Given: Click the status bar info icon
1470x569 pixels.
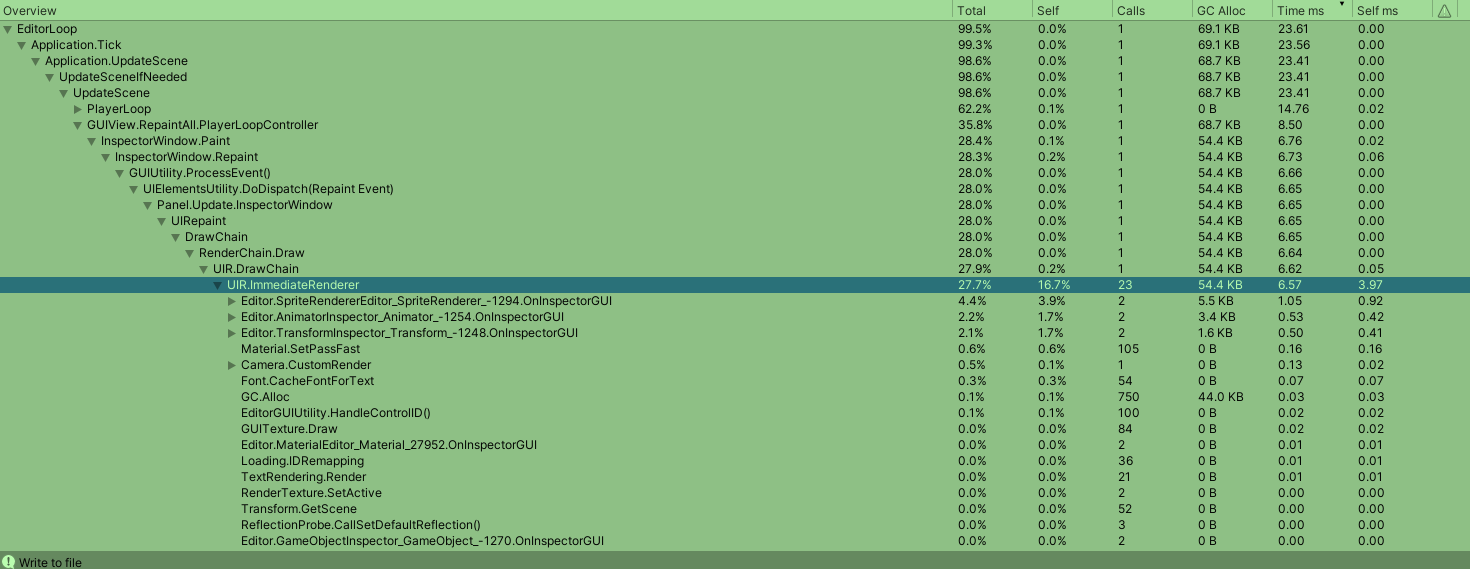Looking at the screenshot, I should [8, 562].
